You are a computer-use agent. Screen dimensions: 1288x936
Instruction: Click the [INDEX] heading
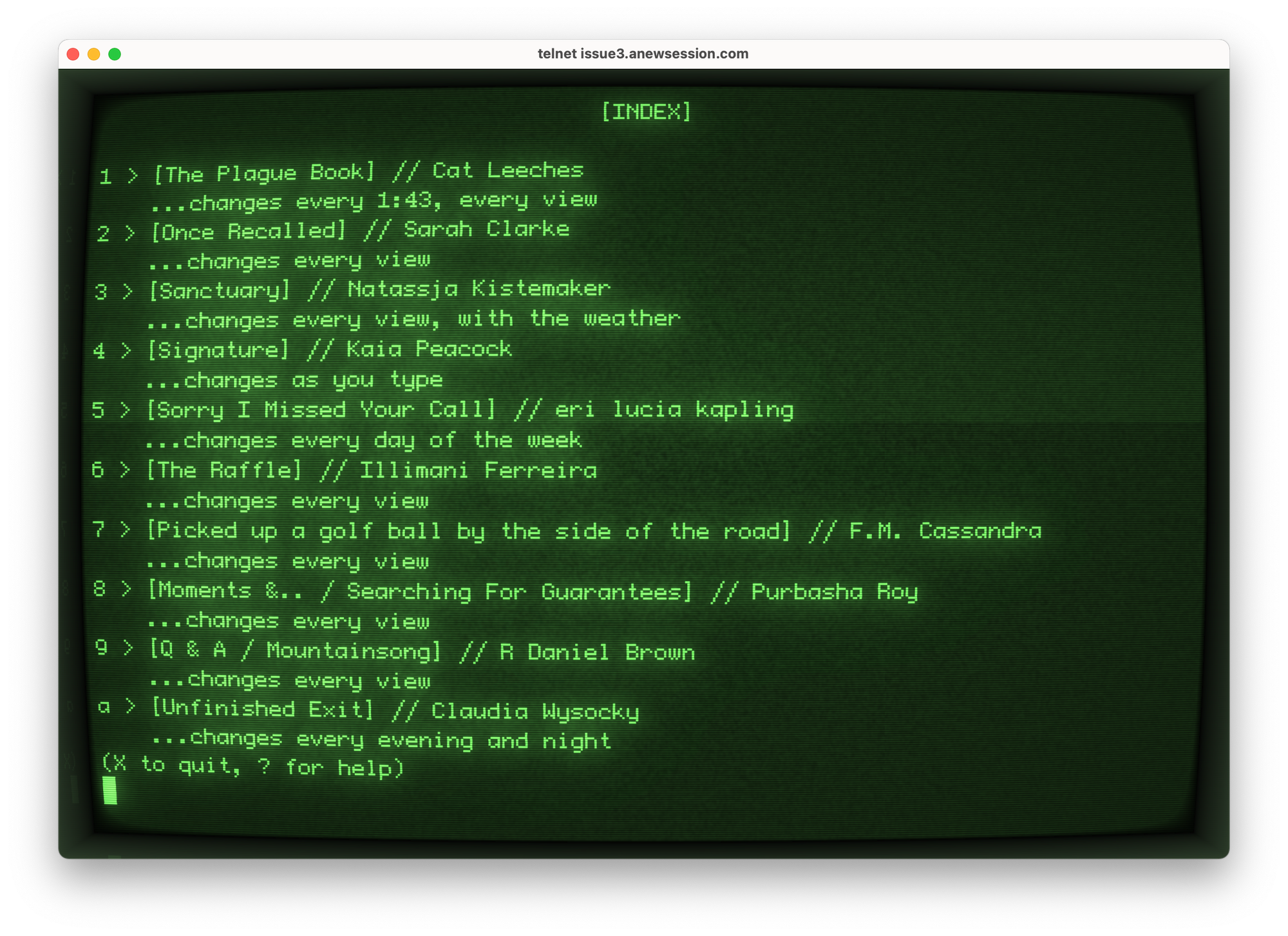click(646, 111)
